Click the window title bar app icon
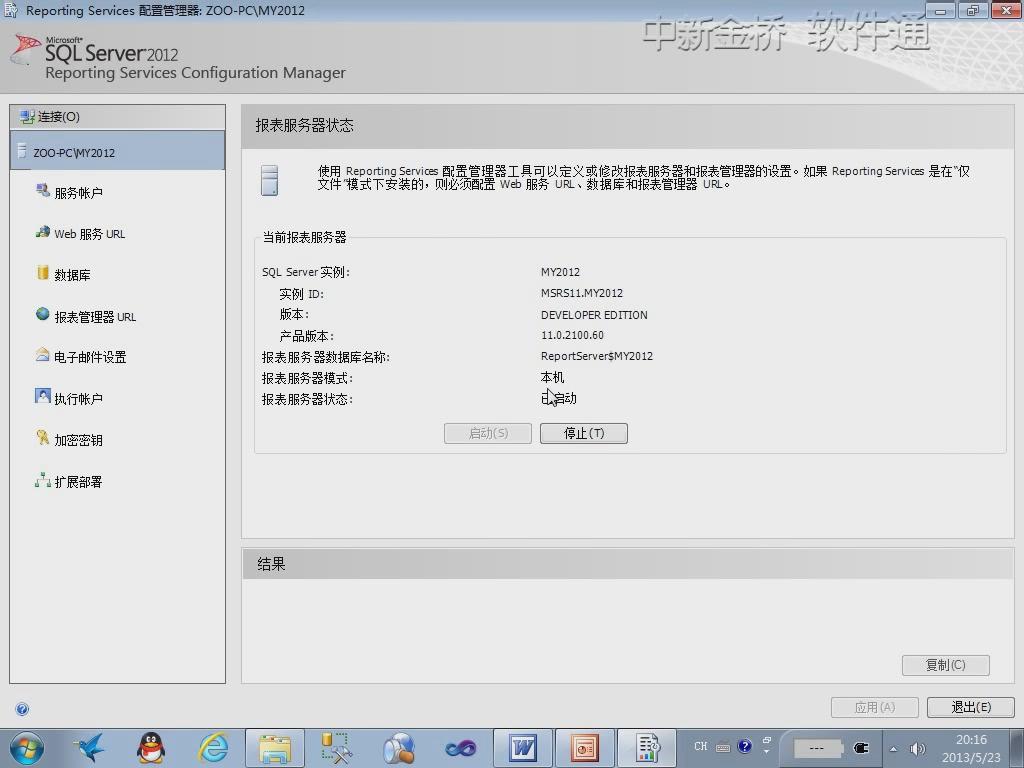The height and width of the screenshot is (768, 1024). click(11, 10)
